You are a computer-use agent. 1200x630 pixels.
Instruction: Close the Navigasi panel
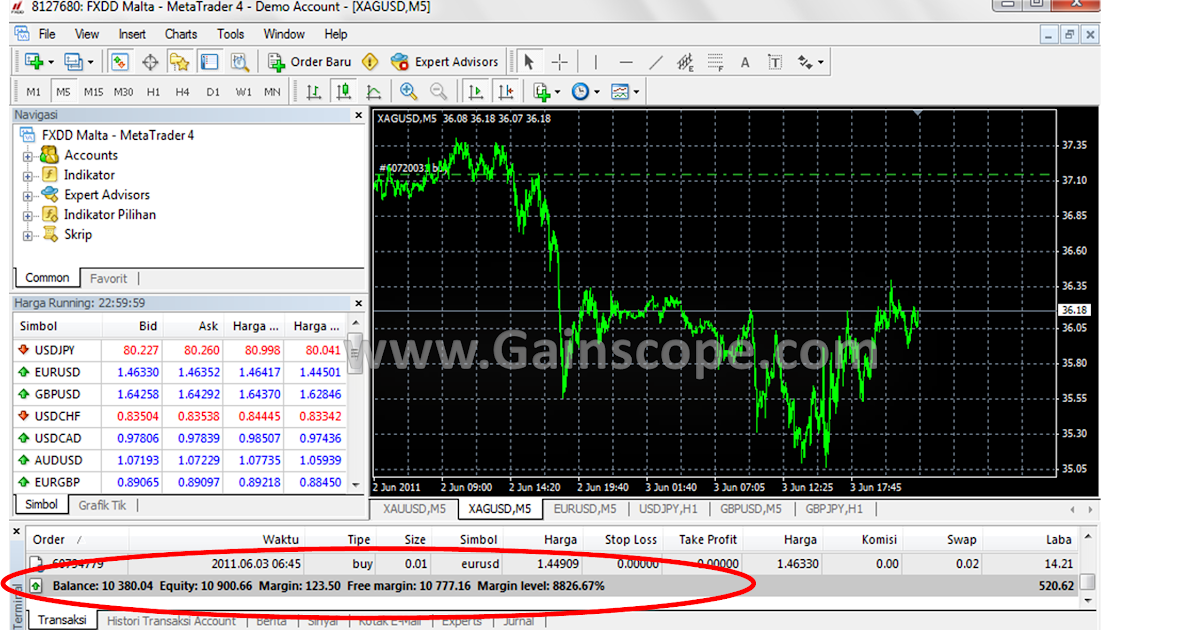[x=359, y=115]
